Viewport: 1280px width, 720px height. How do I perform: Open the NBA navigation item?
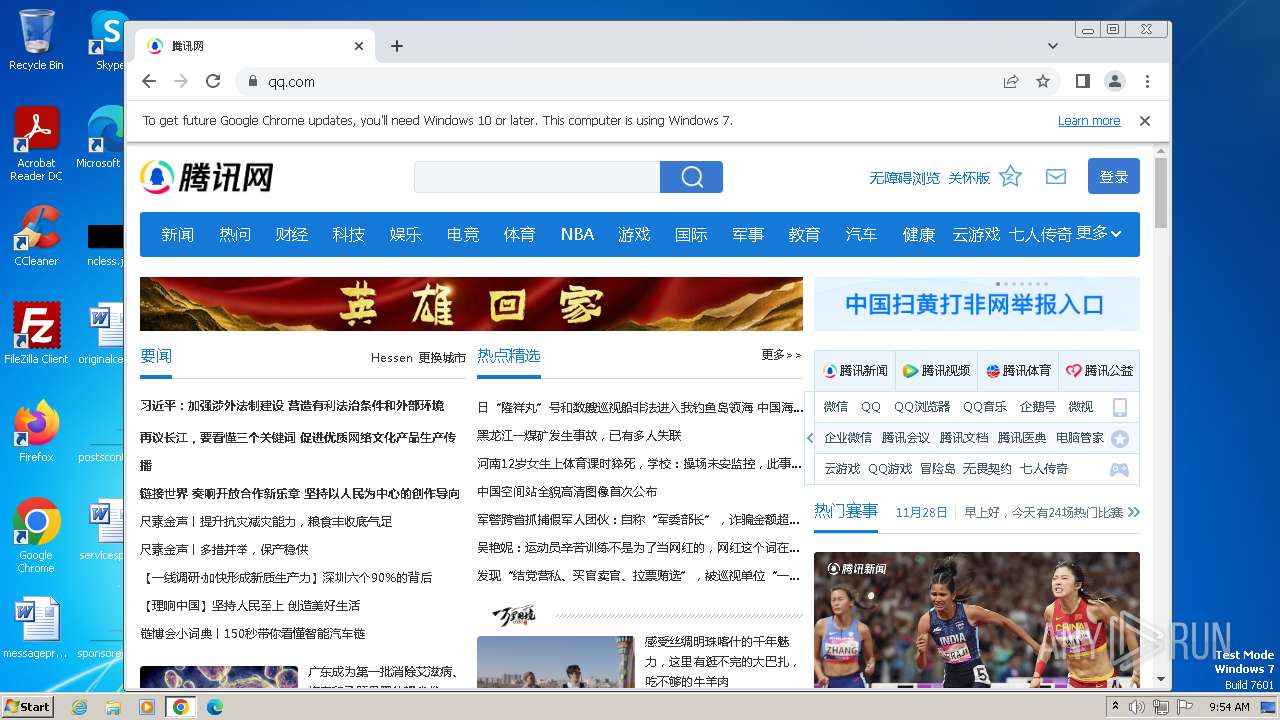[x=577, y=234]
